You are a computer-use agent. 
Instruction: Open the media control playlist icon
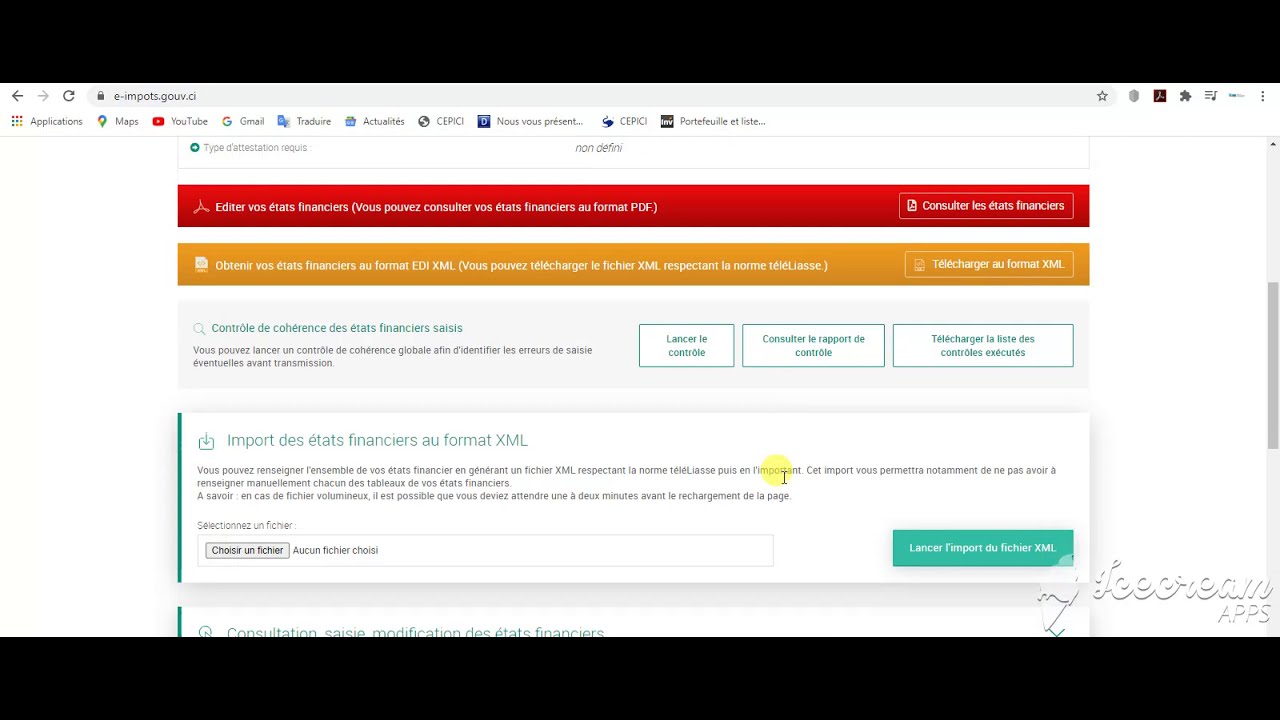coord(1211,96)
